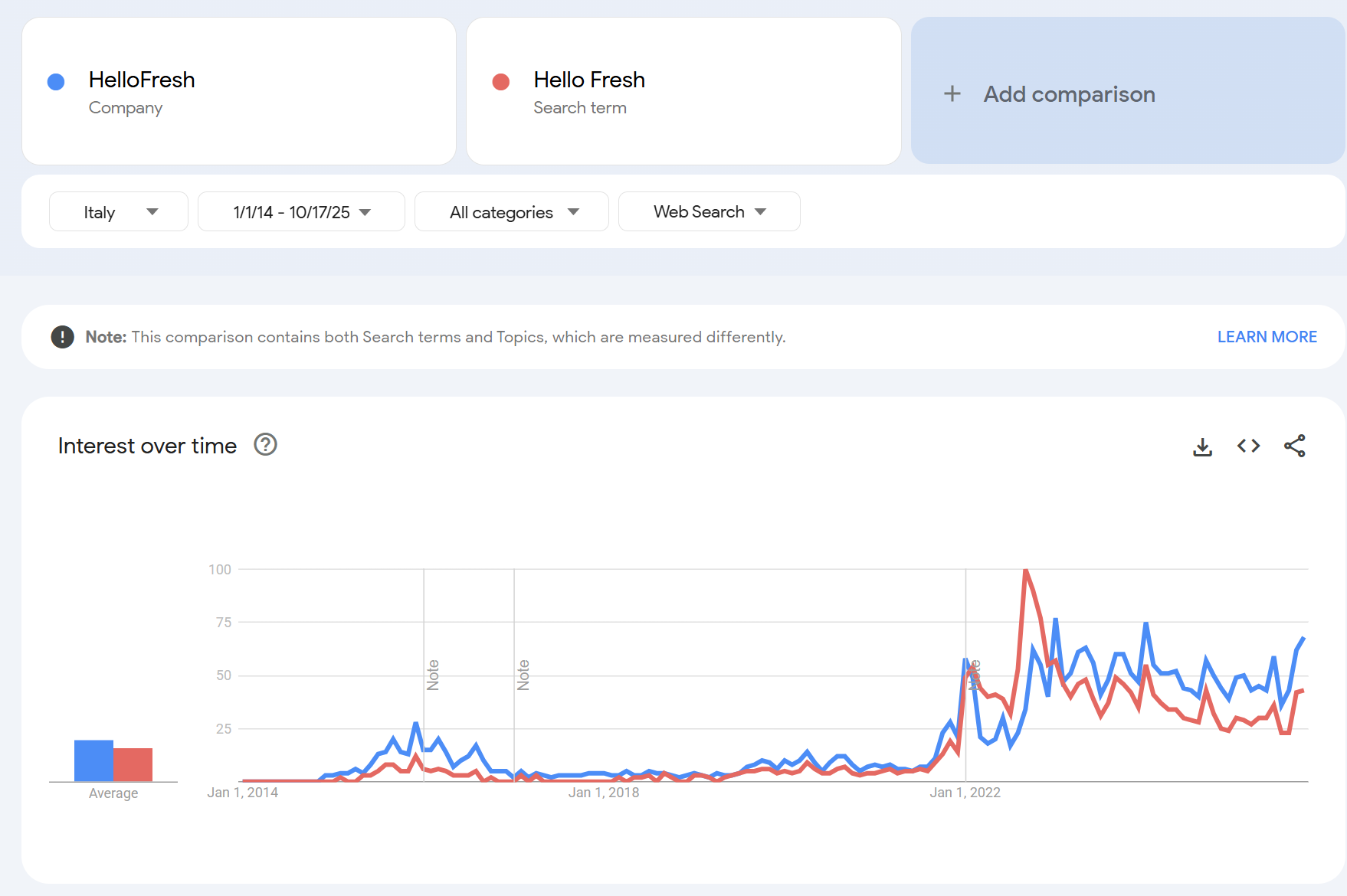Viewport: 1347px width, 896px height.
Task: Open the Interest over time help icon
Action: 265,445
